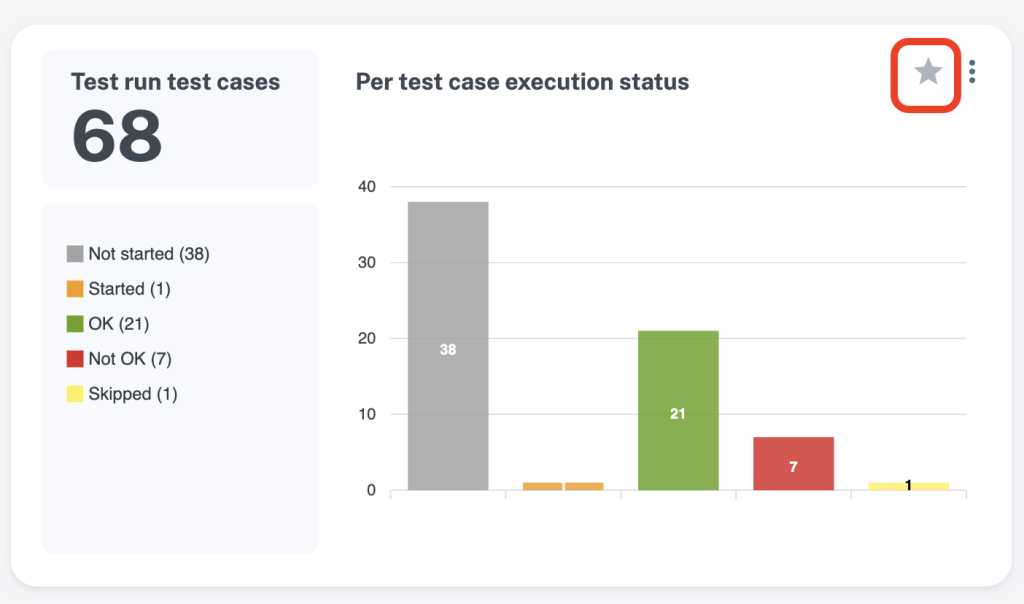
Task: Select the Not OK (7) legend label
Action: [x=130, y=358]
